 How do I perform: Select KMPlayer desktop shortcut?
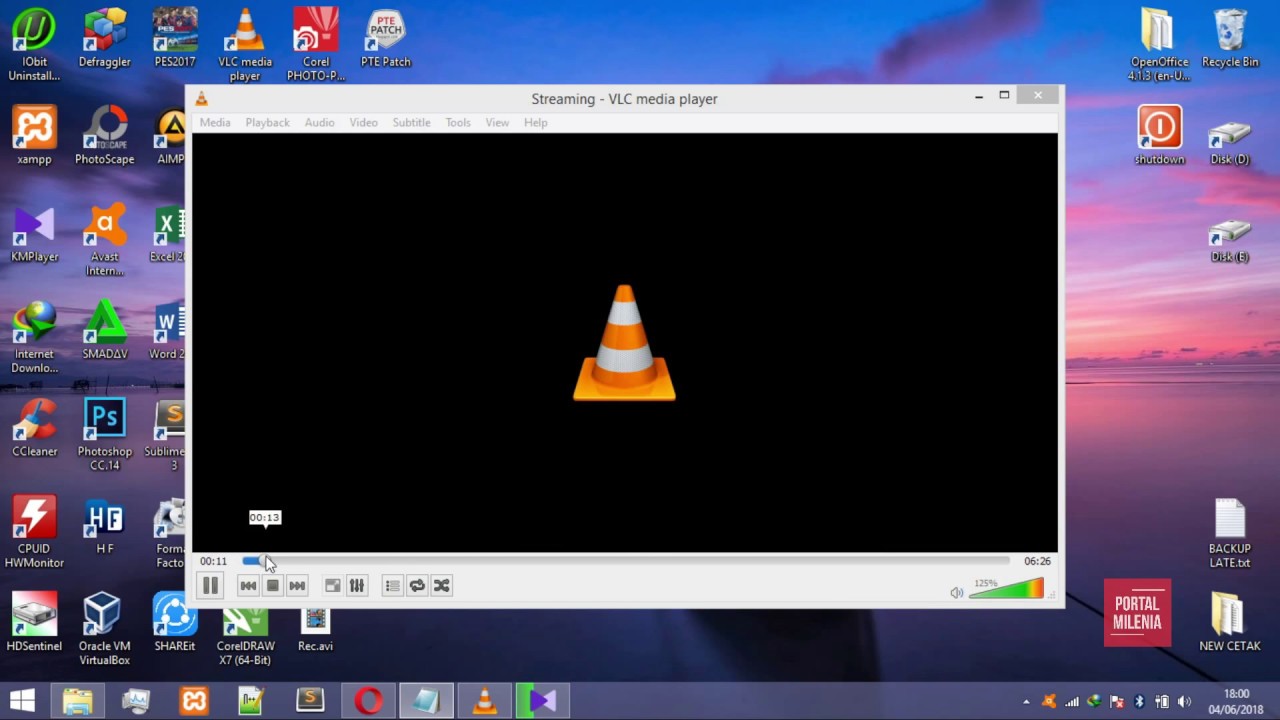coord(34,234)
